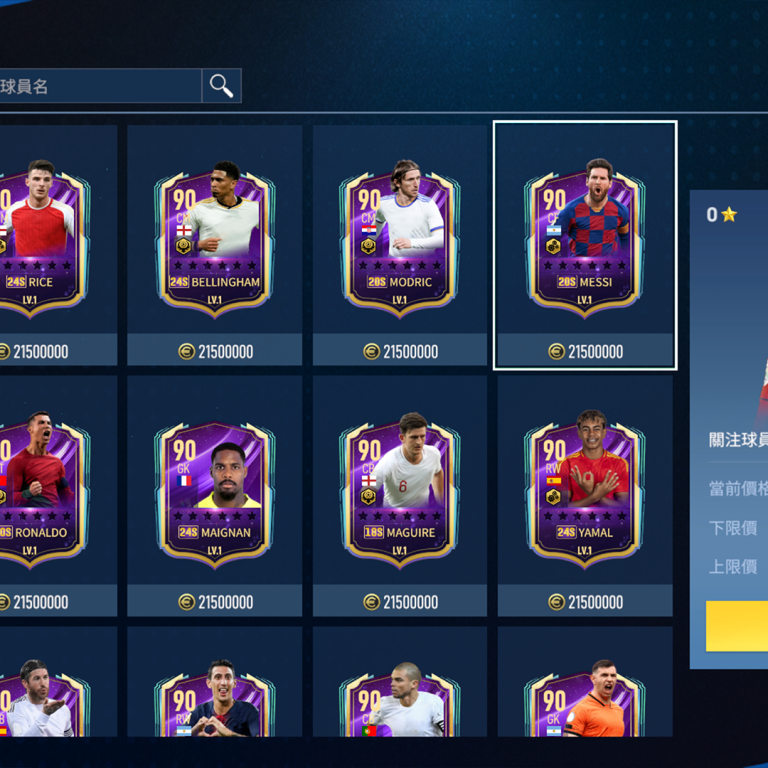
Task: Click the magnifying glass search icon
Action: tap(221, 86)
